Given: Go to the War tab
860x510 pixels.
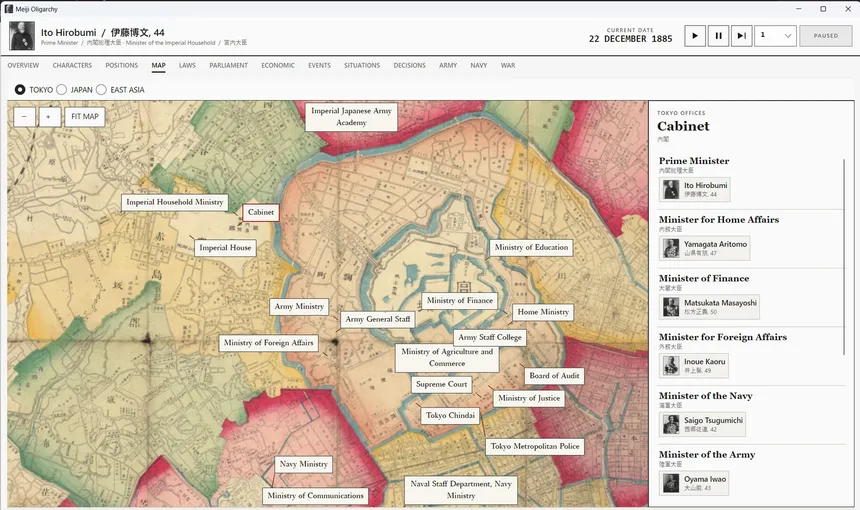Looking at the screenshot, I should pyautogui.click(x=508, y=65).
